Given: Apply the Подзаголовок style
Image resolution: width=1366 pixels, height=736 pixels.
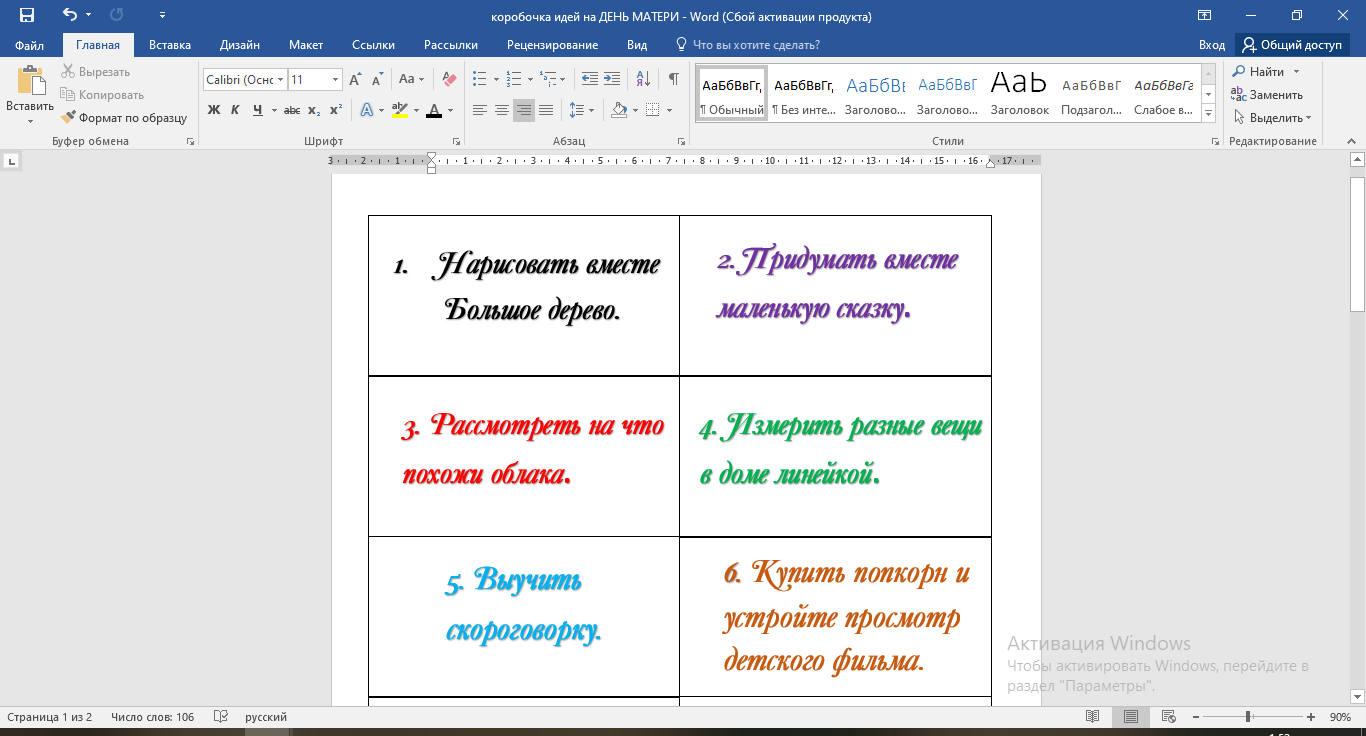Looking at the screenshot, I should coord(1091,95).
